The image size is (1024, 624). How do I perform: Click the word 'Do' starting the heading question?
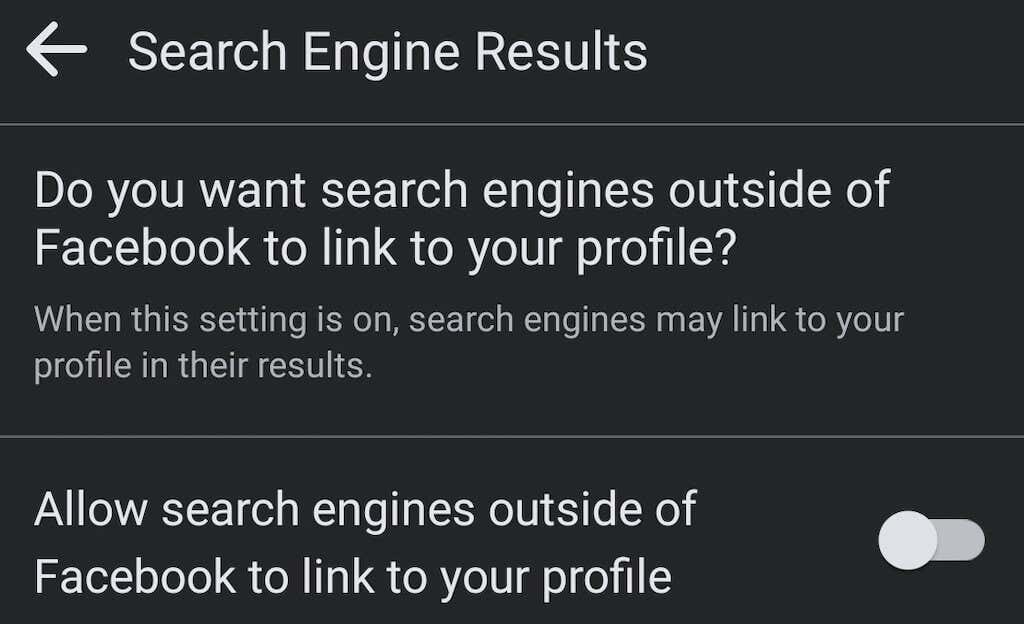click(x=64, y=189)
